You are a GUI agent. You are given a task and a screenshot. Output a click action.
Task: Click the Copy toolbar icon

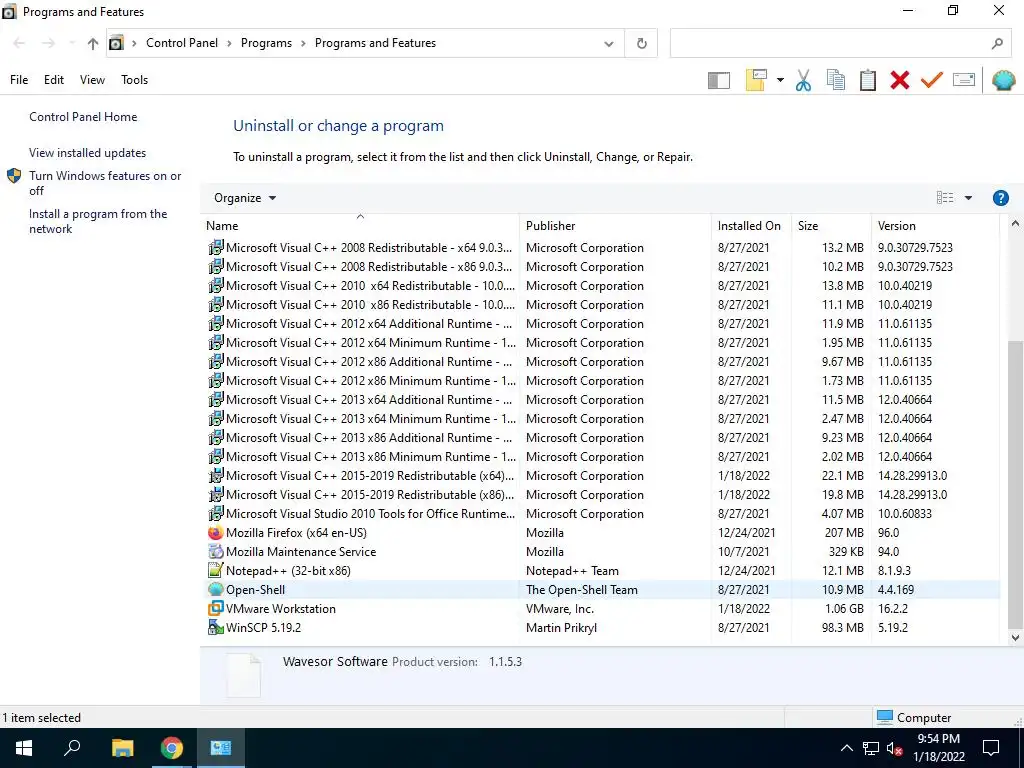coord(835,80)
